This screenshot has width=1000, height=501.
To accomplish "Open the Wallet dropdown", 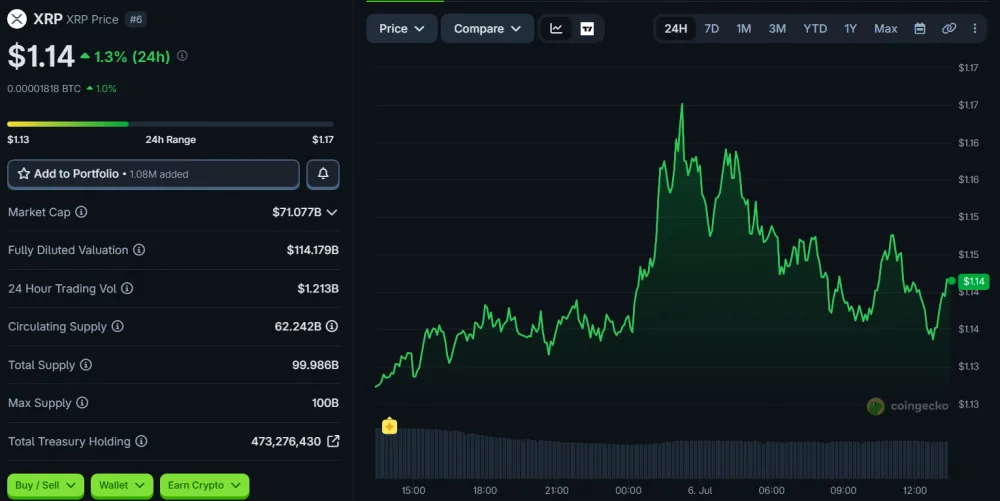I will 121,486.
